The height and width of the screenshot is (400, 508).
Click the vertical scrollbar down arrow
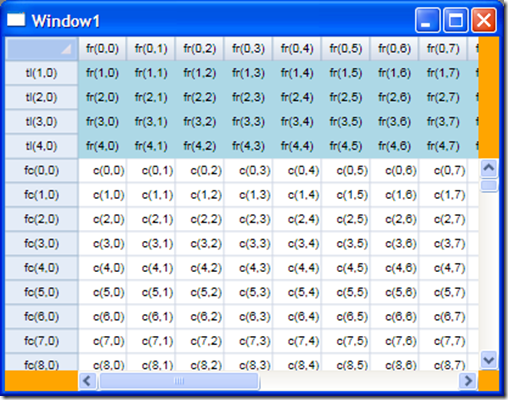[489, 360]
